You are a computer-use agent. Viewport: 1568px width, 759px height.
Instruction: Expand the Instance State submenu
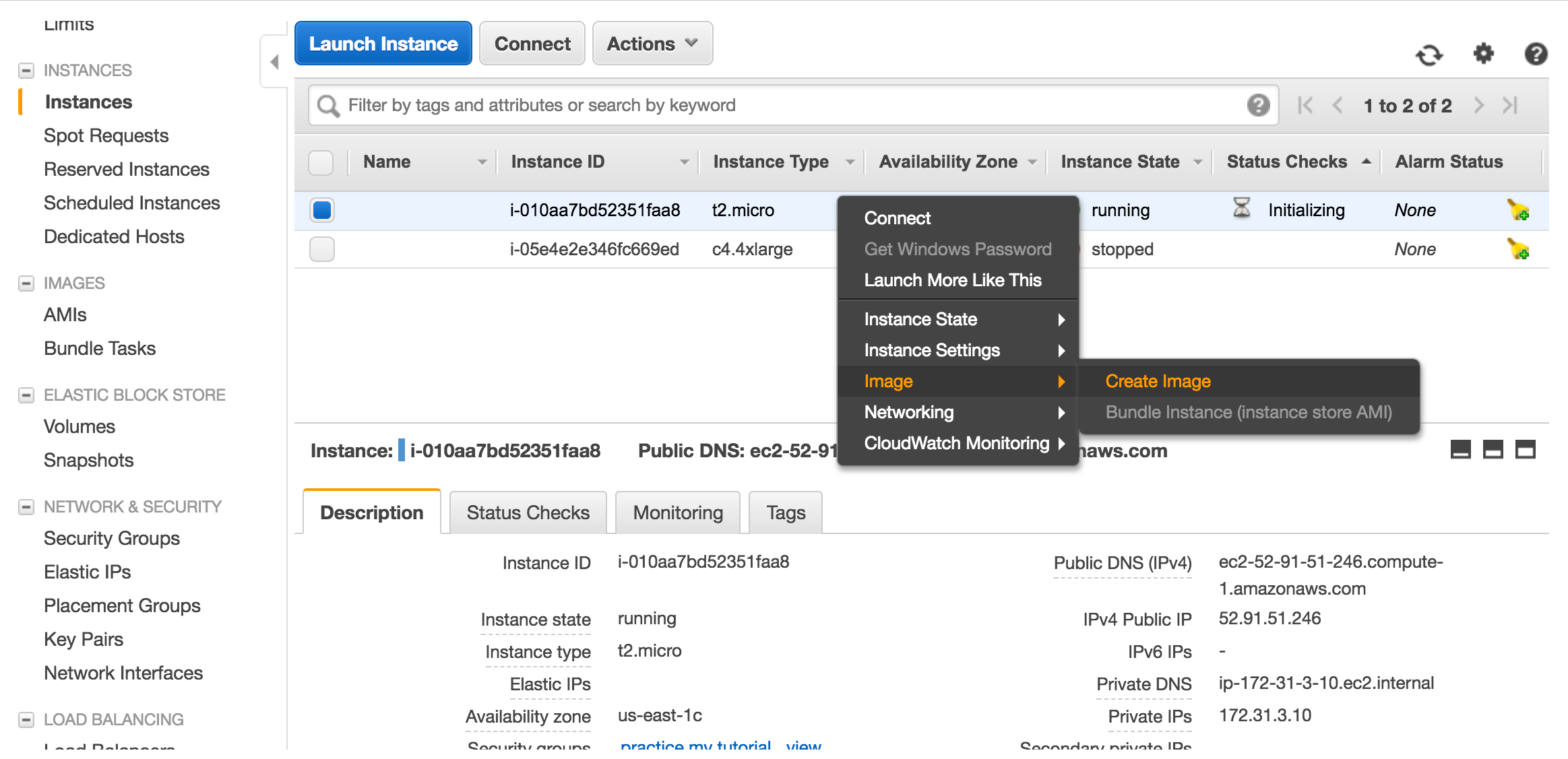coord(920,319)
